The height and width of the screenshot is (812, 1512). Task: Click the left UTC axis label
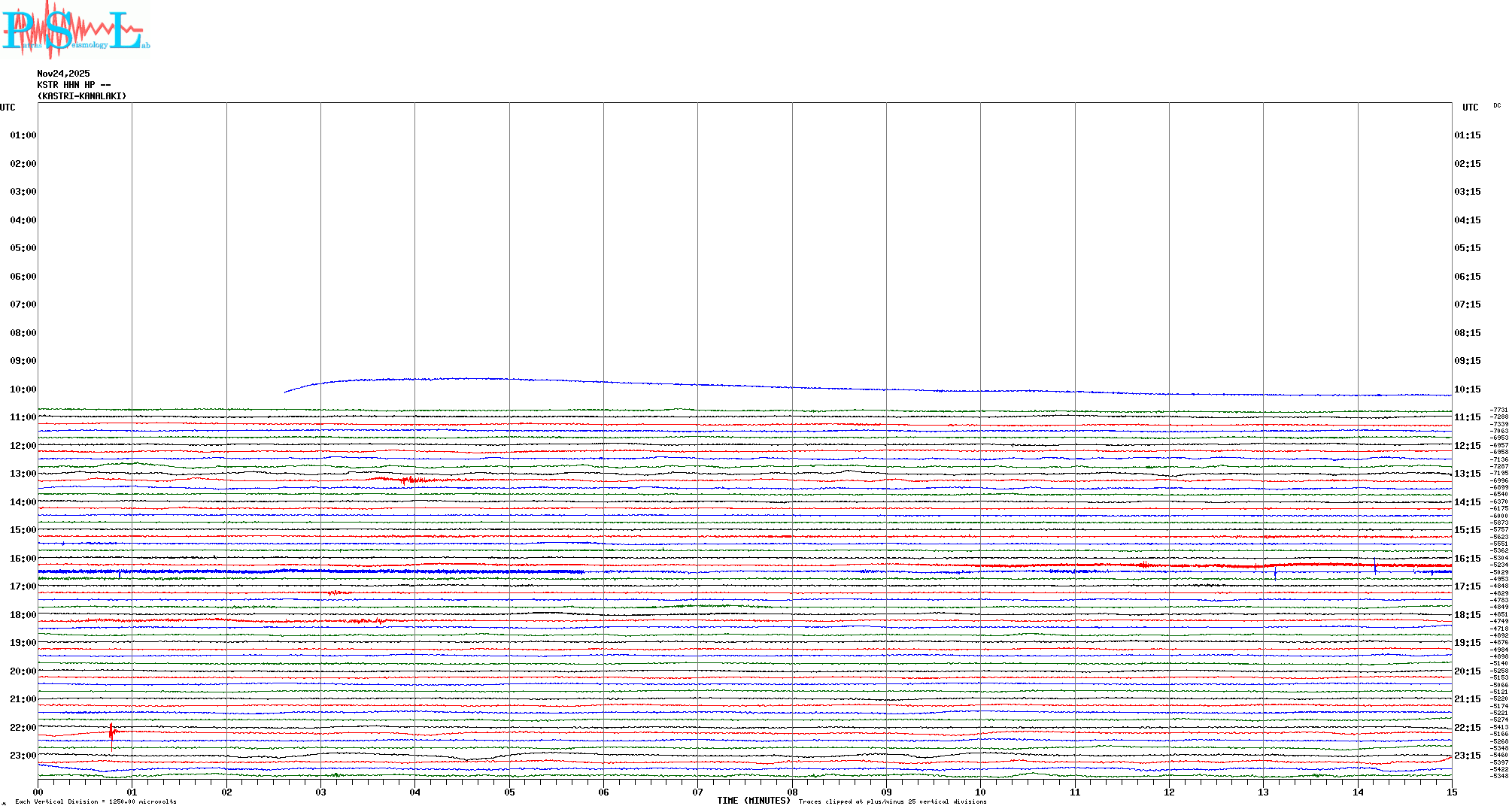coord(8,108)
